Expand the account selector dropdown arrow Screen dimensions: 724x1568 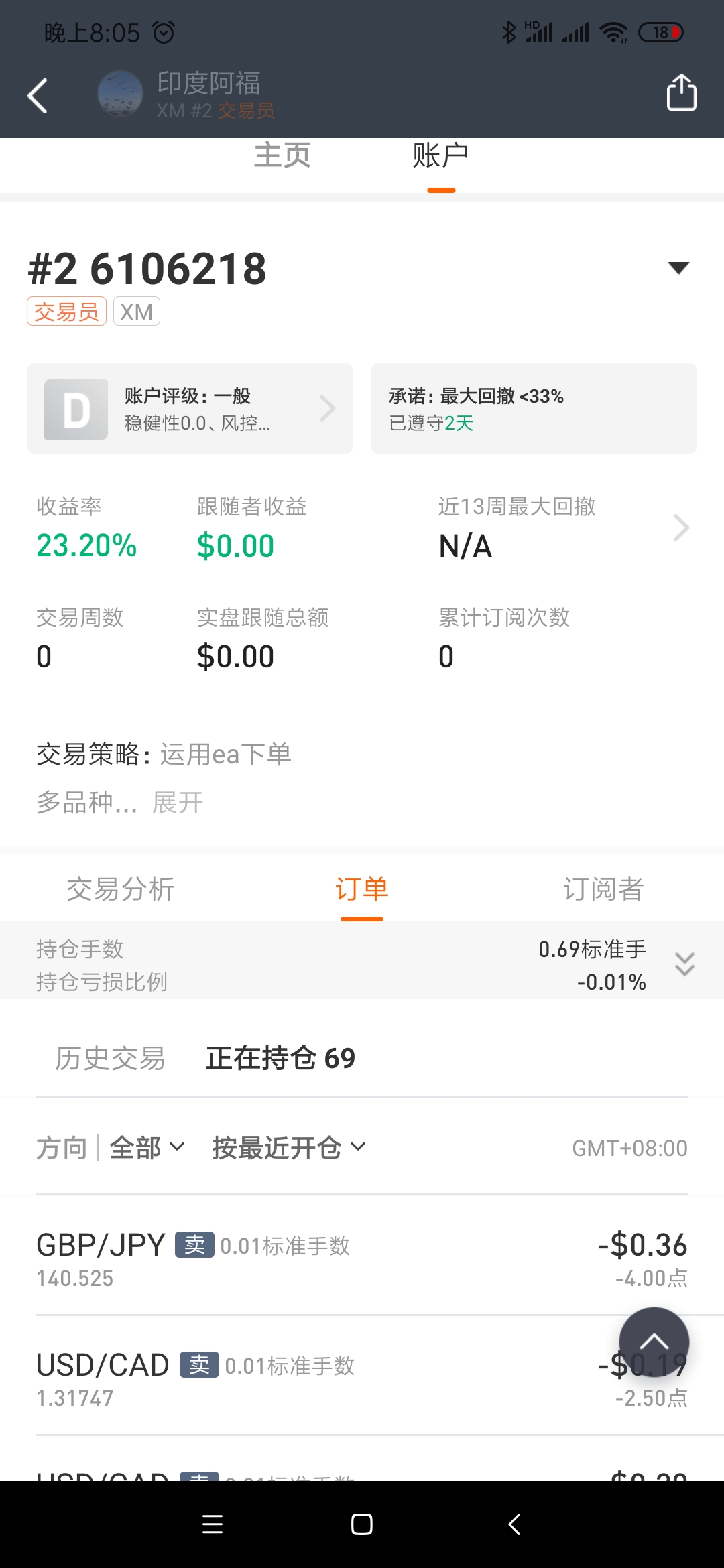678,268
